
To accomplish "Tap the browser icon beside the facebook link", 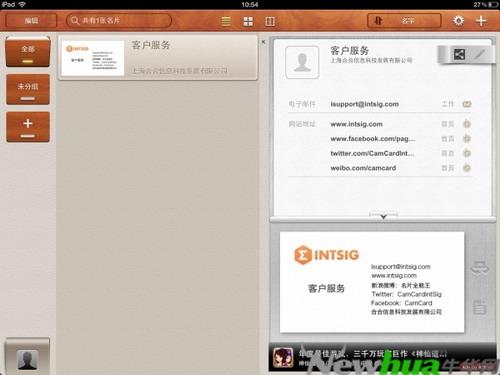I will tap(467, 139).
